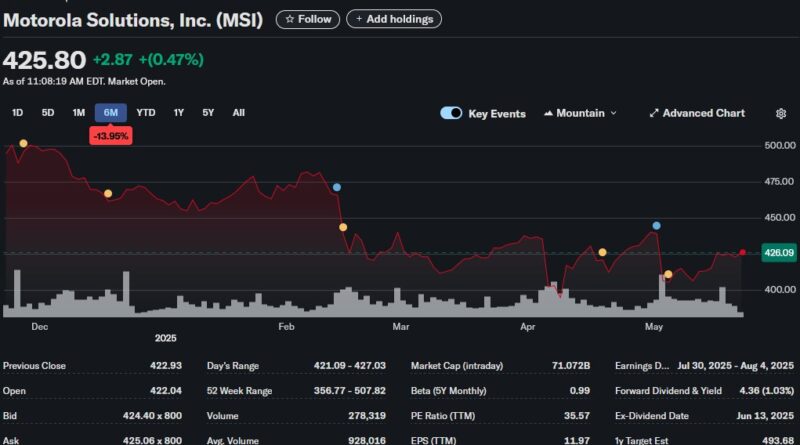This screenshot has height=445, width=800.
Task: Click the Previous Close value 422.93
Action: point(166,365)
